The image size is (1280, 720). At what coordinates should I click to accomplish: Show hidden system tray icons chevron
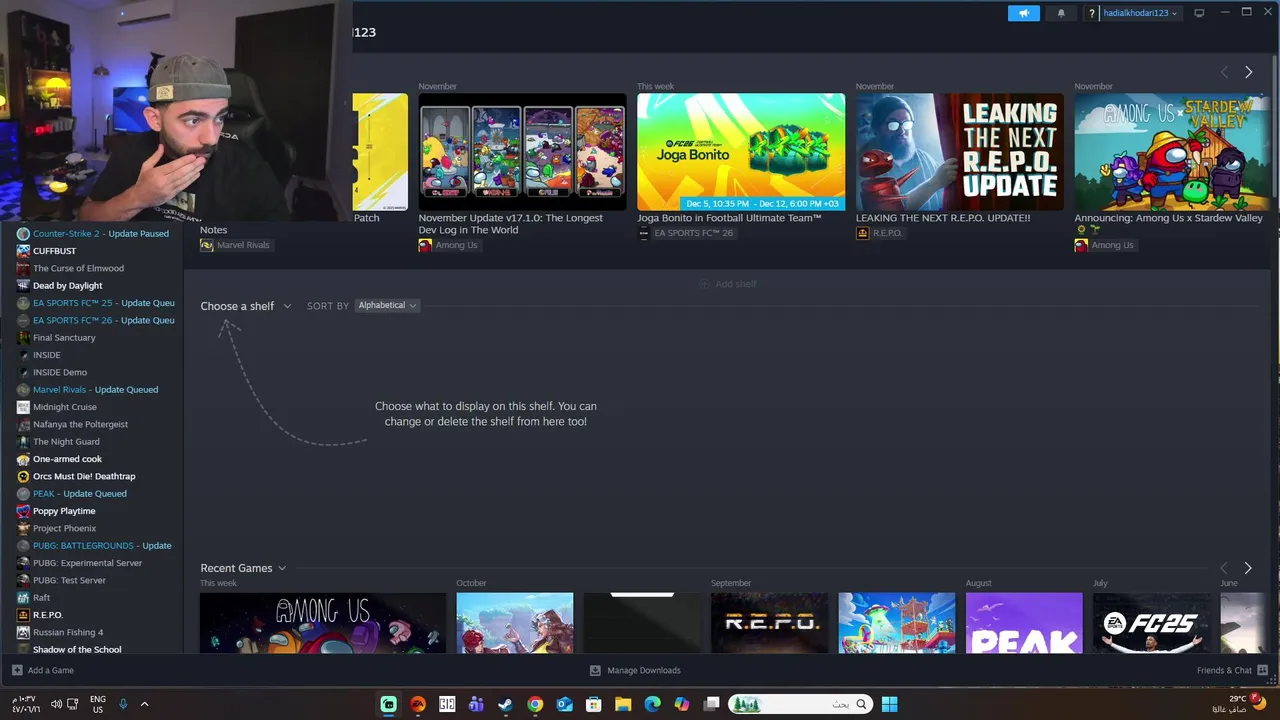click(144, 704)
